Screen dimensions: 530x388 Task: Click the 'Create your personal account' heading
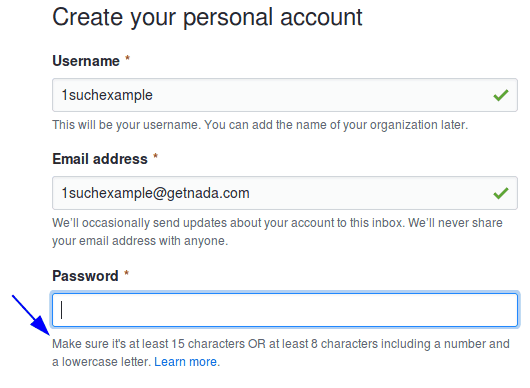click(x=207, y=18)
